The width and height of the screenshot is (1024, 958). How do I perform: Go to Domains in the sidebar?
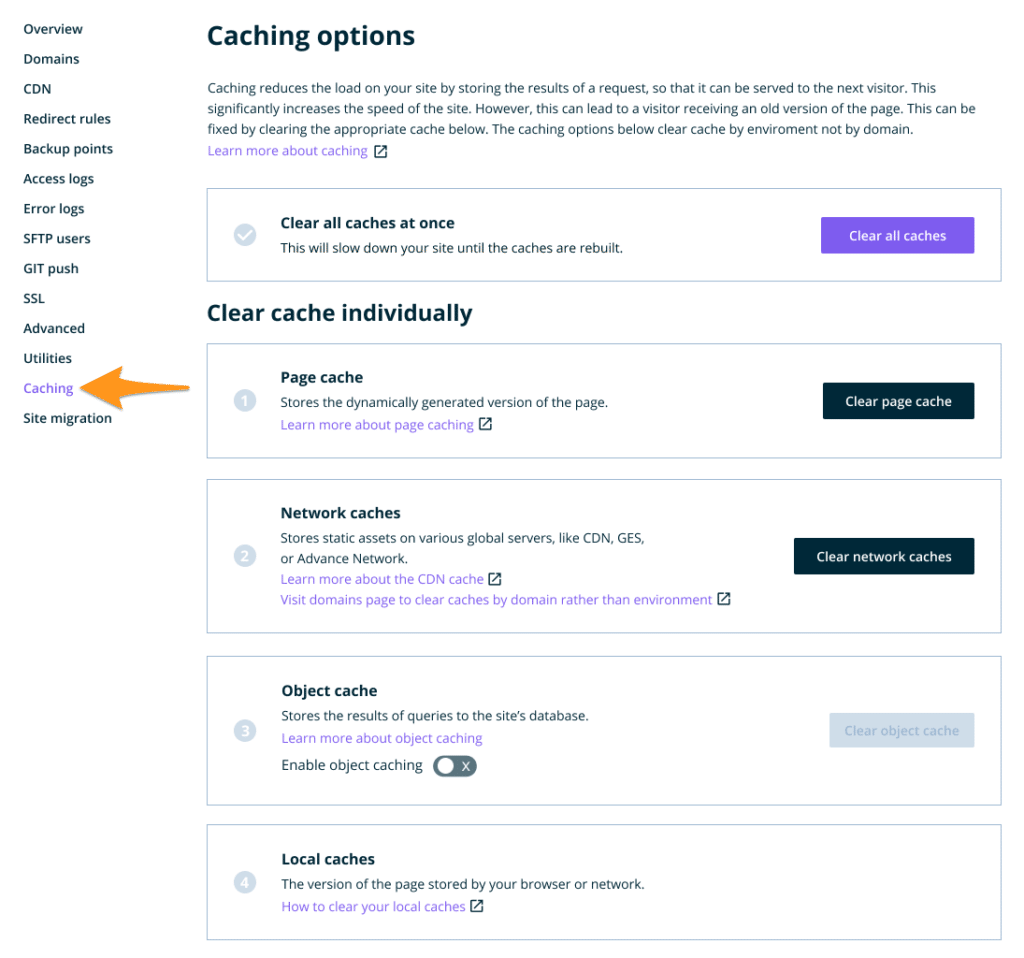tap(51, 59)
